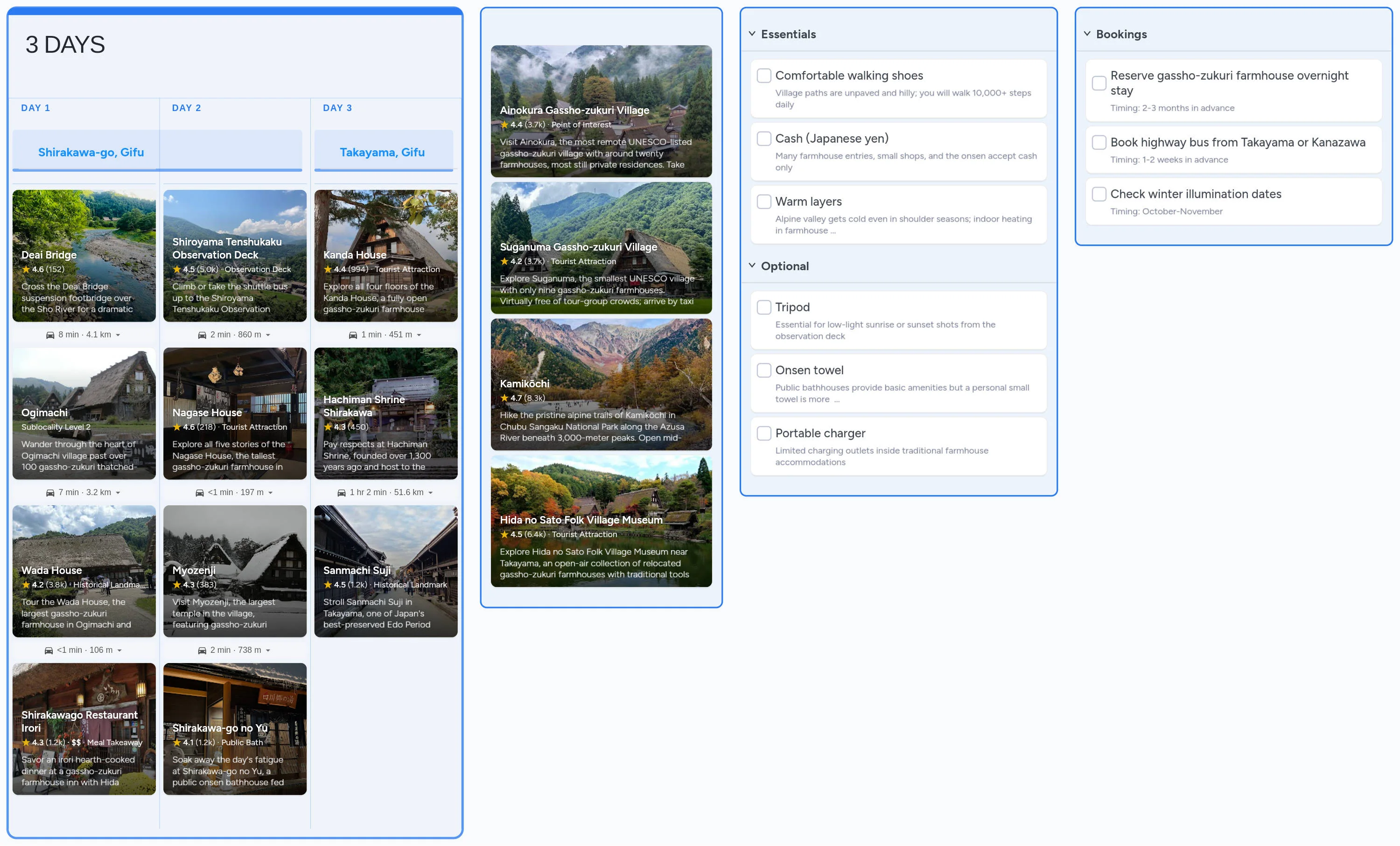1400x846 pixels.
Task: Check Comfortable walking shoes item
Action: (763, 76)
